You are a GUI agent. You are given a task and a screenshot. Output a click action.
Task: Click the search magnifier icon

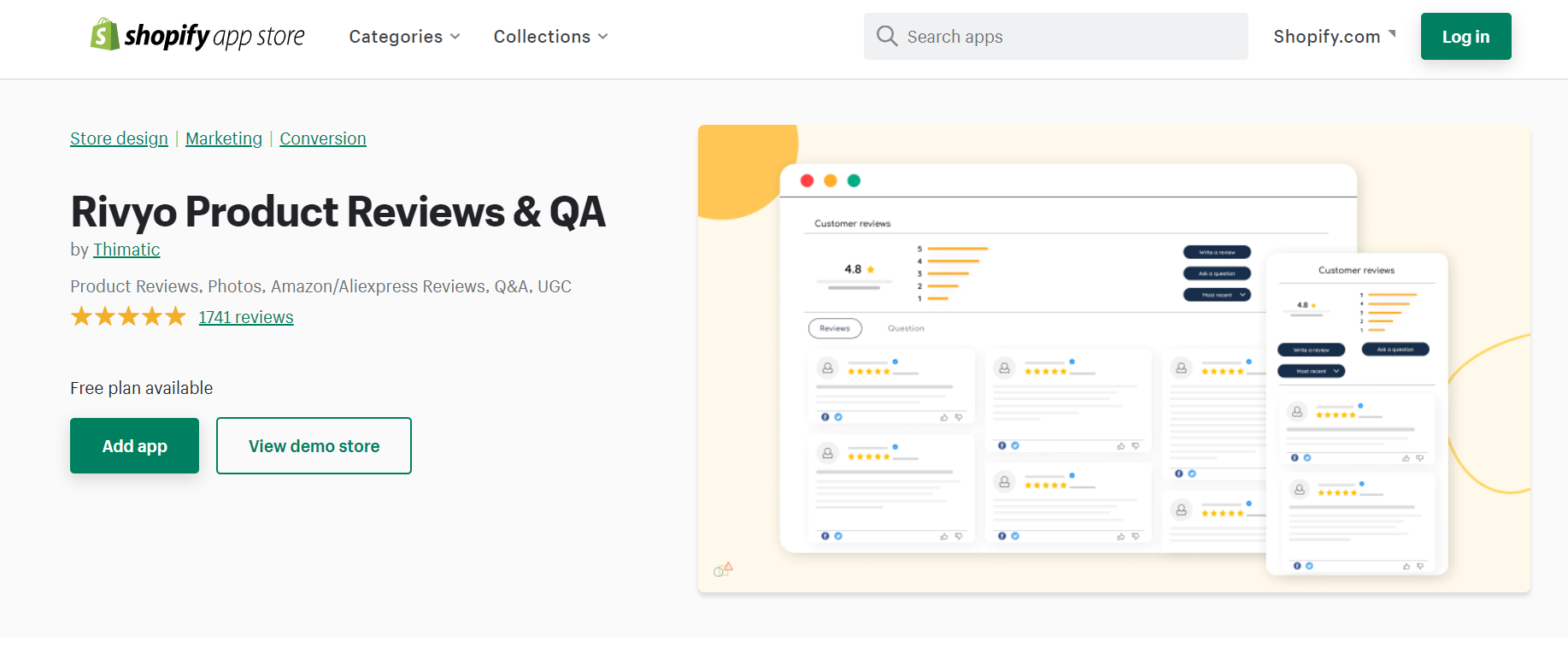tap(887, 36)
